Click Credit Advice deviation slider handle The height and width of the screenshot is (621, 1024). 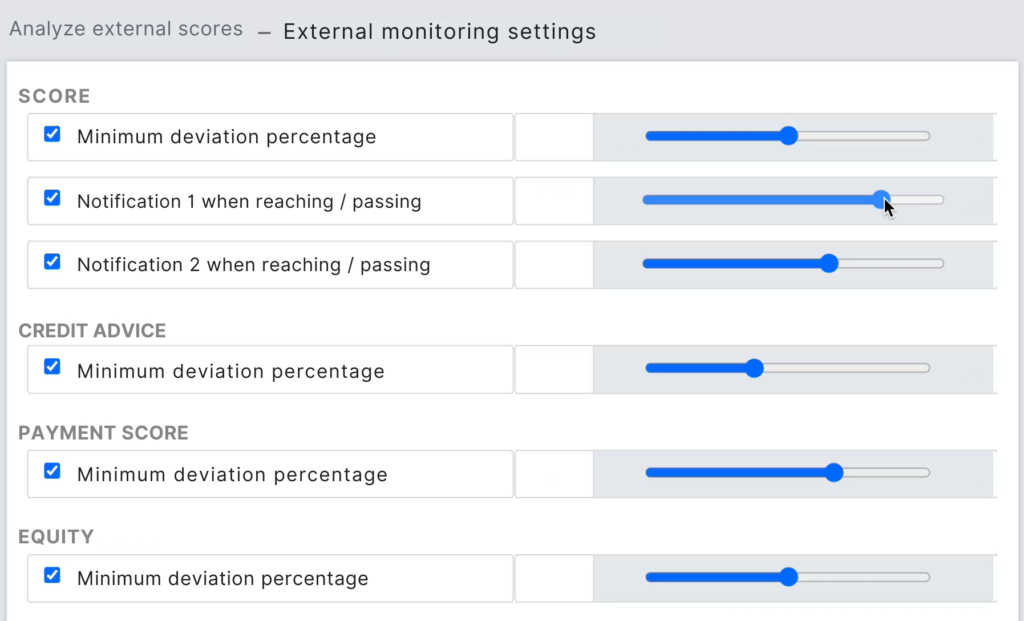point(754,368)
